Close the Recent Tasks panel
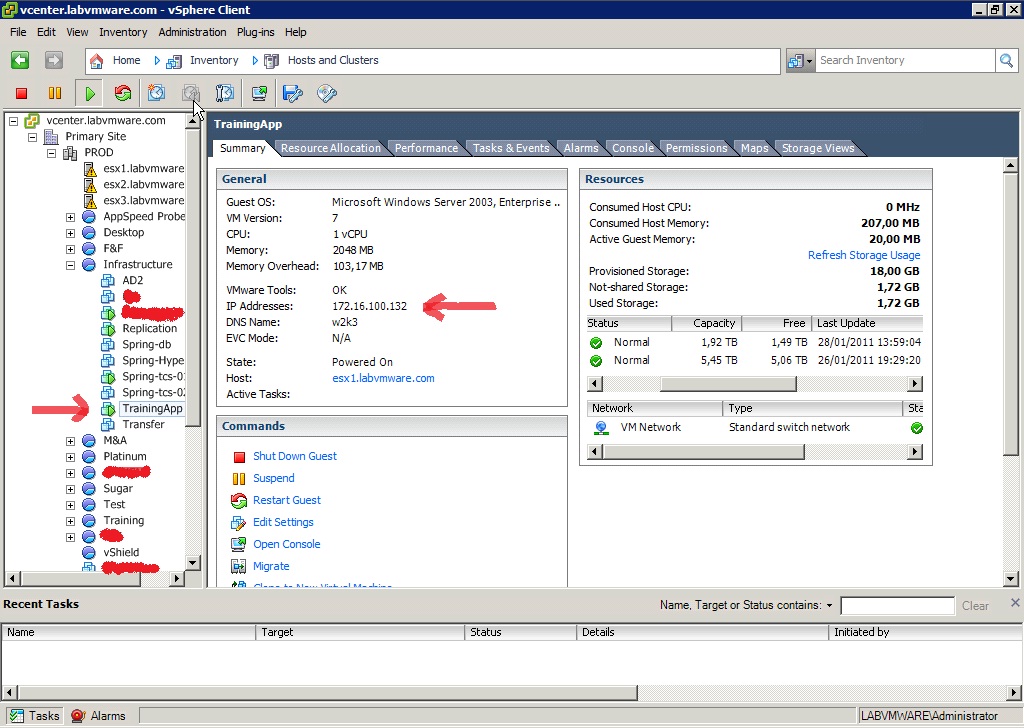 click(x=1015, y=603)
